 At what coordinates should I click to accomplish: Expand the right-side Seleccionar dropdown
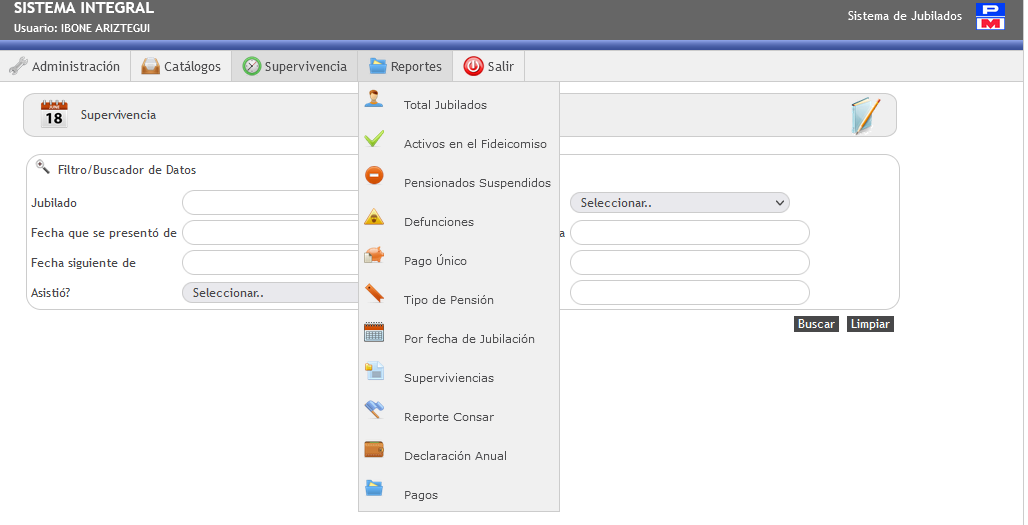(680, 203)
